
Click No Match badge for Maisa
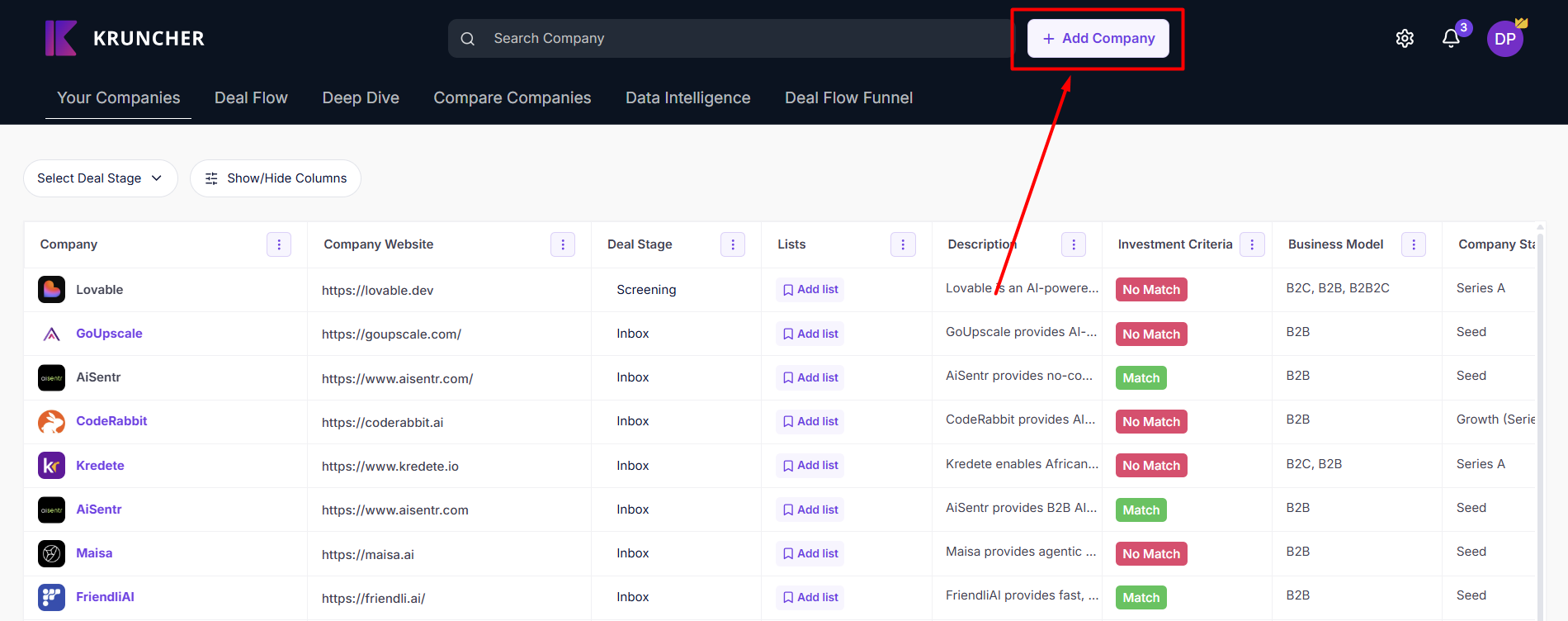[x=1151, y=554]
